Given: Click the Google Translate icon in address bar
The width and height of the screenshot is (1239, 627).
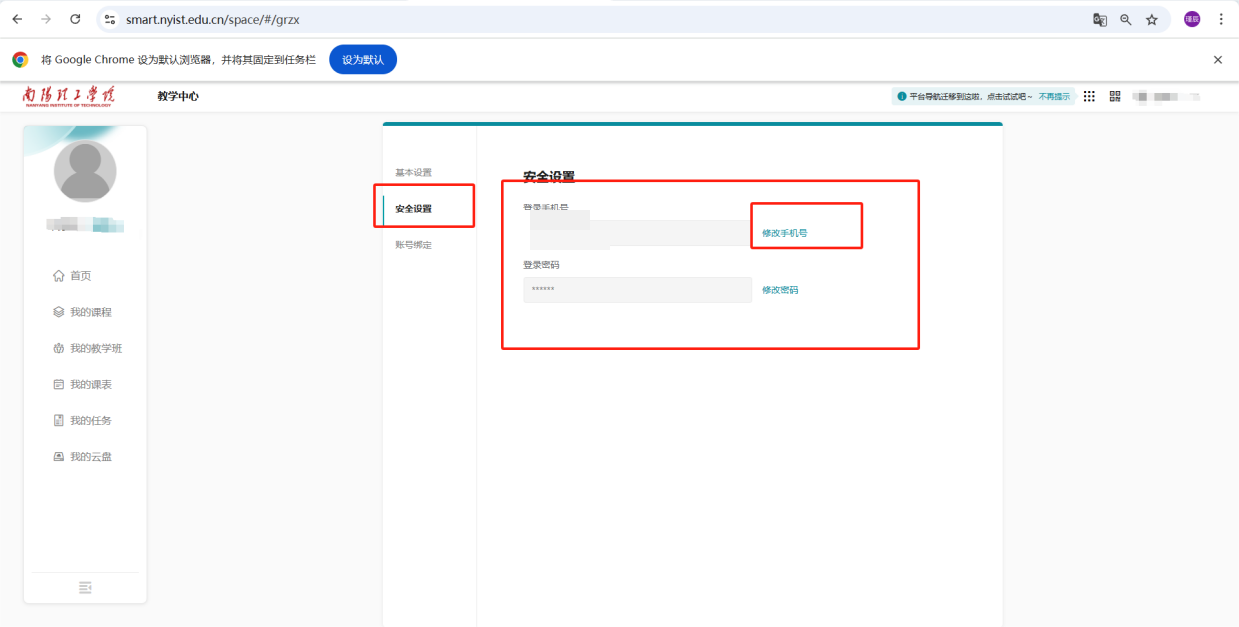Looking at the screenshot, I should click(x=1100, y=20).
